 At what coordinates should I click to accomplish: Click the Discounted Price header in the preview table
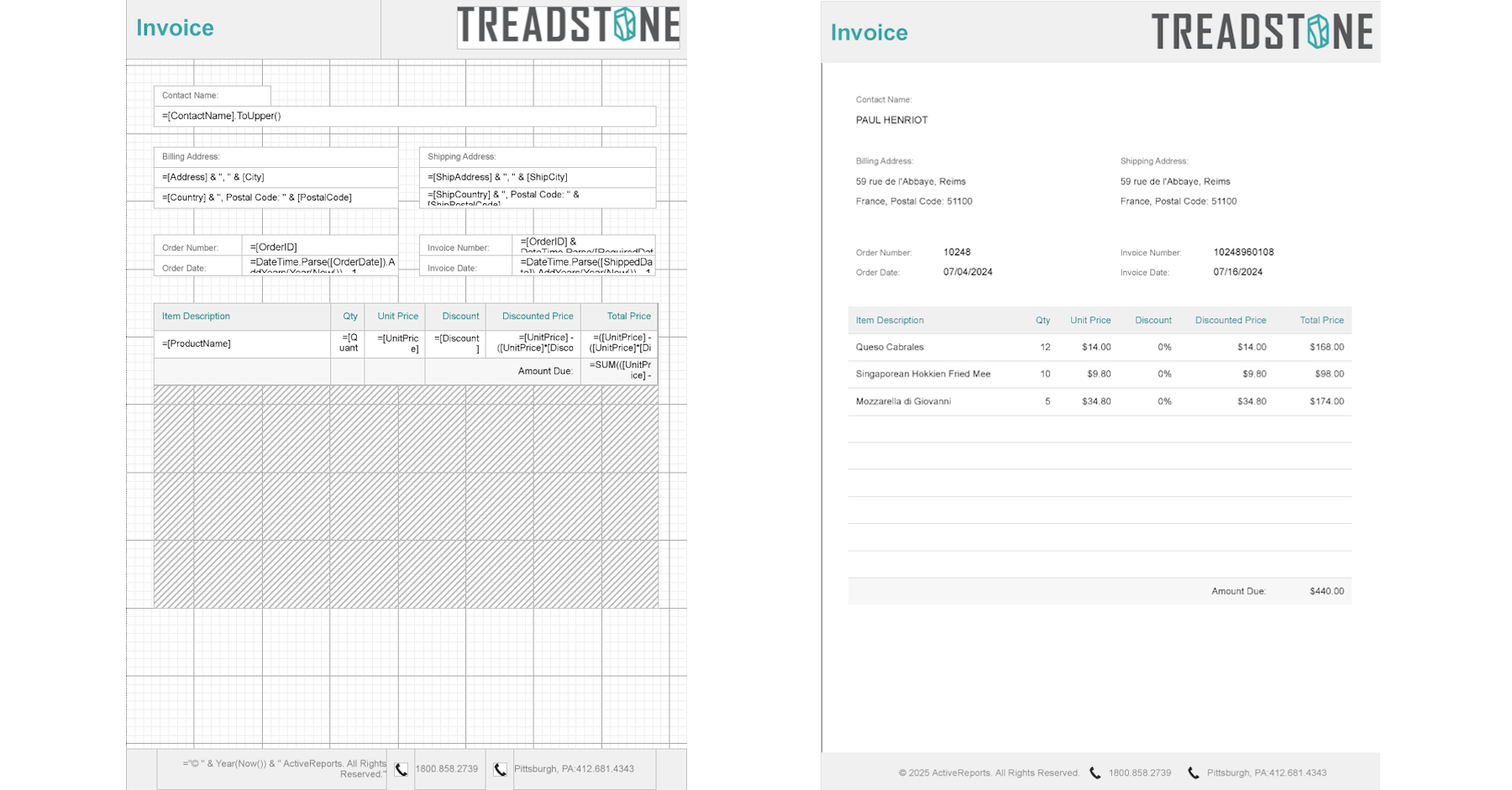pyautogui.click(x=1231, y=320)
